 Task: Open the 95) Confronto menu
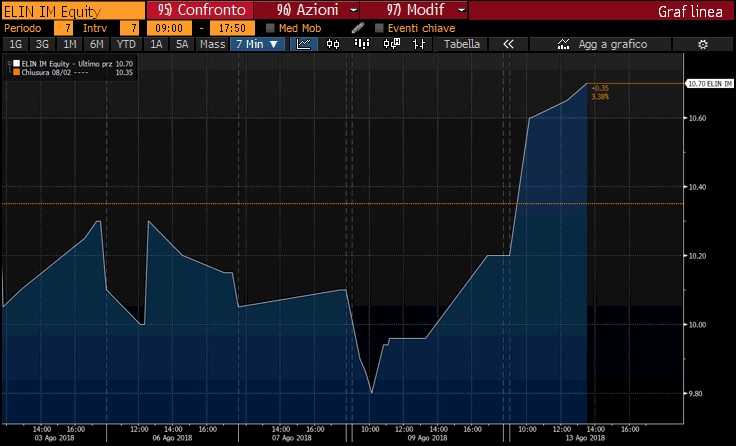coord(201,10)
